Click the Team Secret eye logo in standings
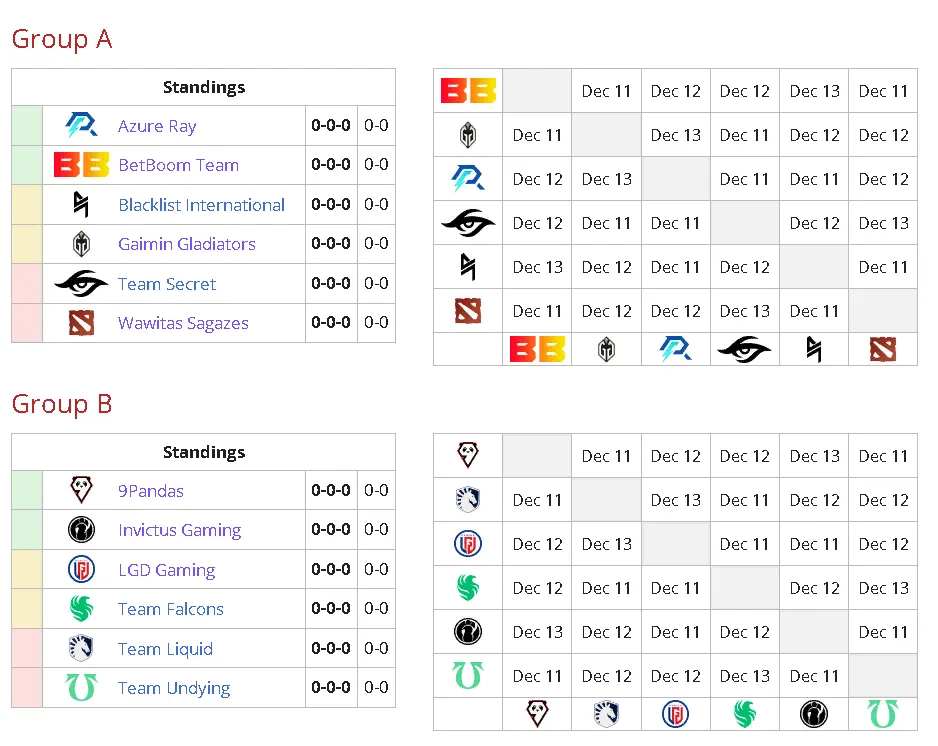 (81, 284)
